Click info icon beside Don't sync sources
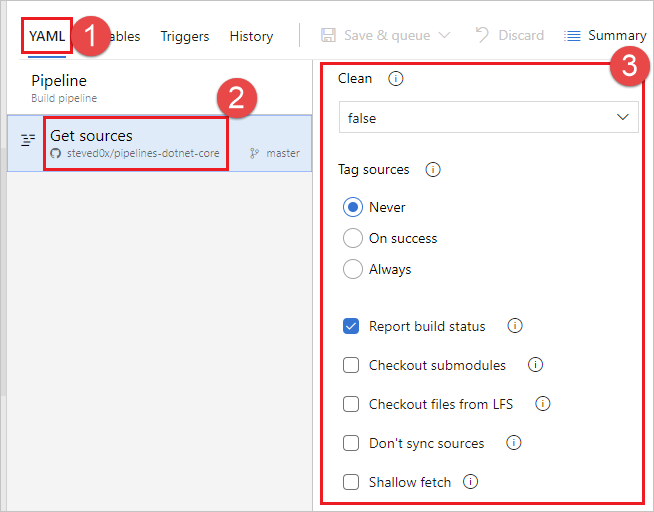This screenshot has height=512, width=654. tap(513, 443)
